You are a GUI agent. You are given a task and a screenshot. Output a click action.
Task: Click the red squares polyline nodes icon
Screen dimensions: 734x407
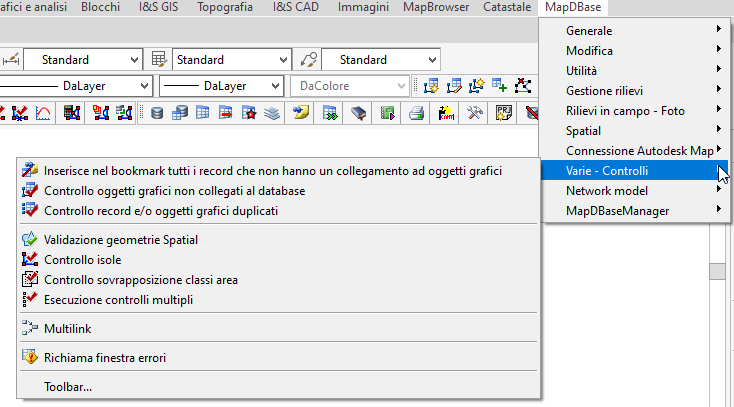pos(101,113)
